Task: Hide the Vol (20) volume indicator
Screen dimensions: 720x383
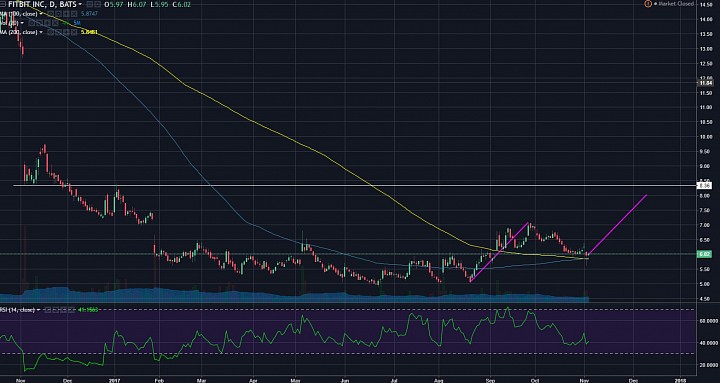Action: point(32,23)
